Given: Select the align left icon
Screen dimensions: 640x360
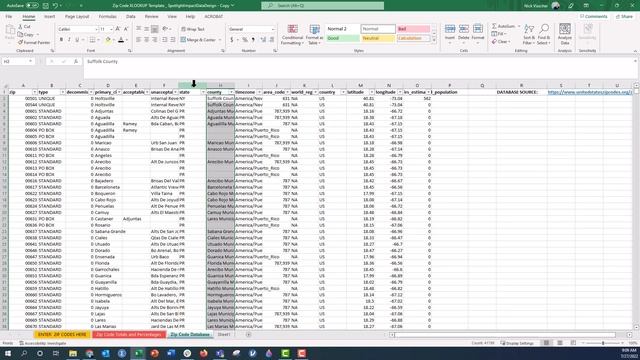Looking at the screenshot, I should [x=138, y=40].
